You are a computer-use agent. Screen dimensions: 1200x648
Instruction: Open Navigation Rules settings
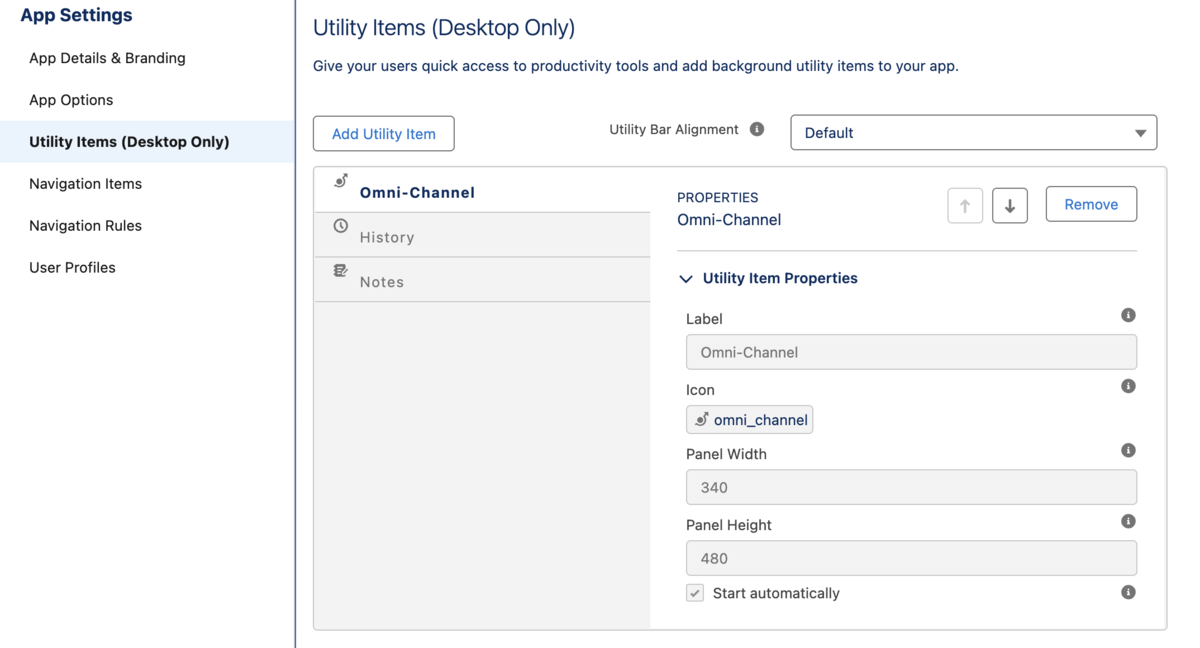click(85, 226)
